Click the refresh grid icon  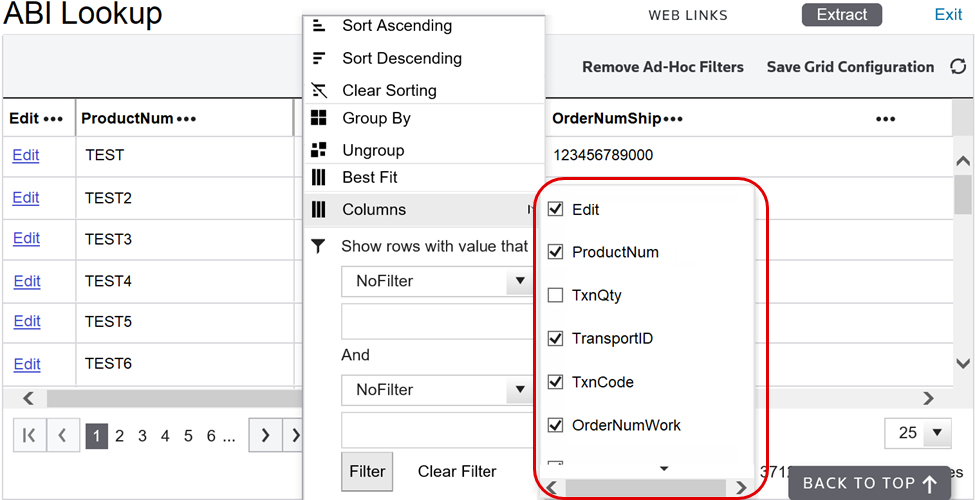tap(958, 67)
